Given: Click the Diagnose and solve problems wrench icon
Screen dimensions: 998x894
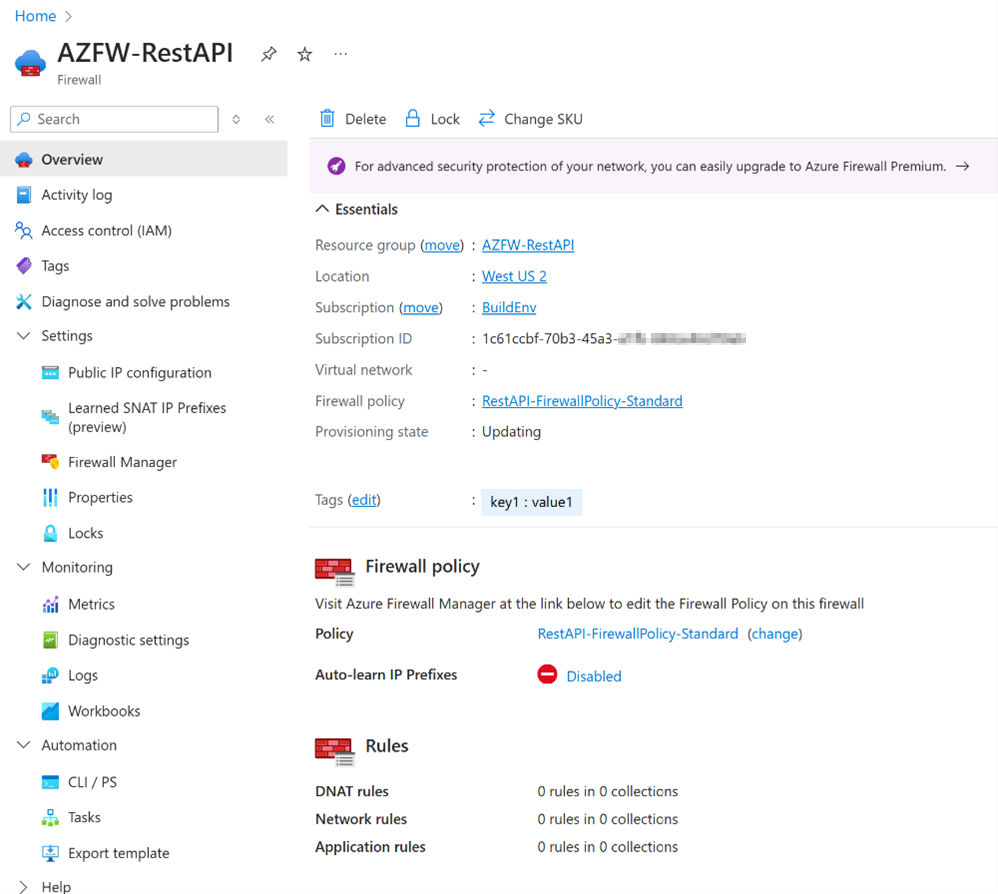Looking at the screenshot, I should click(x=24, y=301).
